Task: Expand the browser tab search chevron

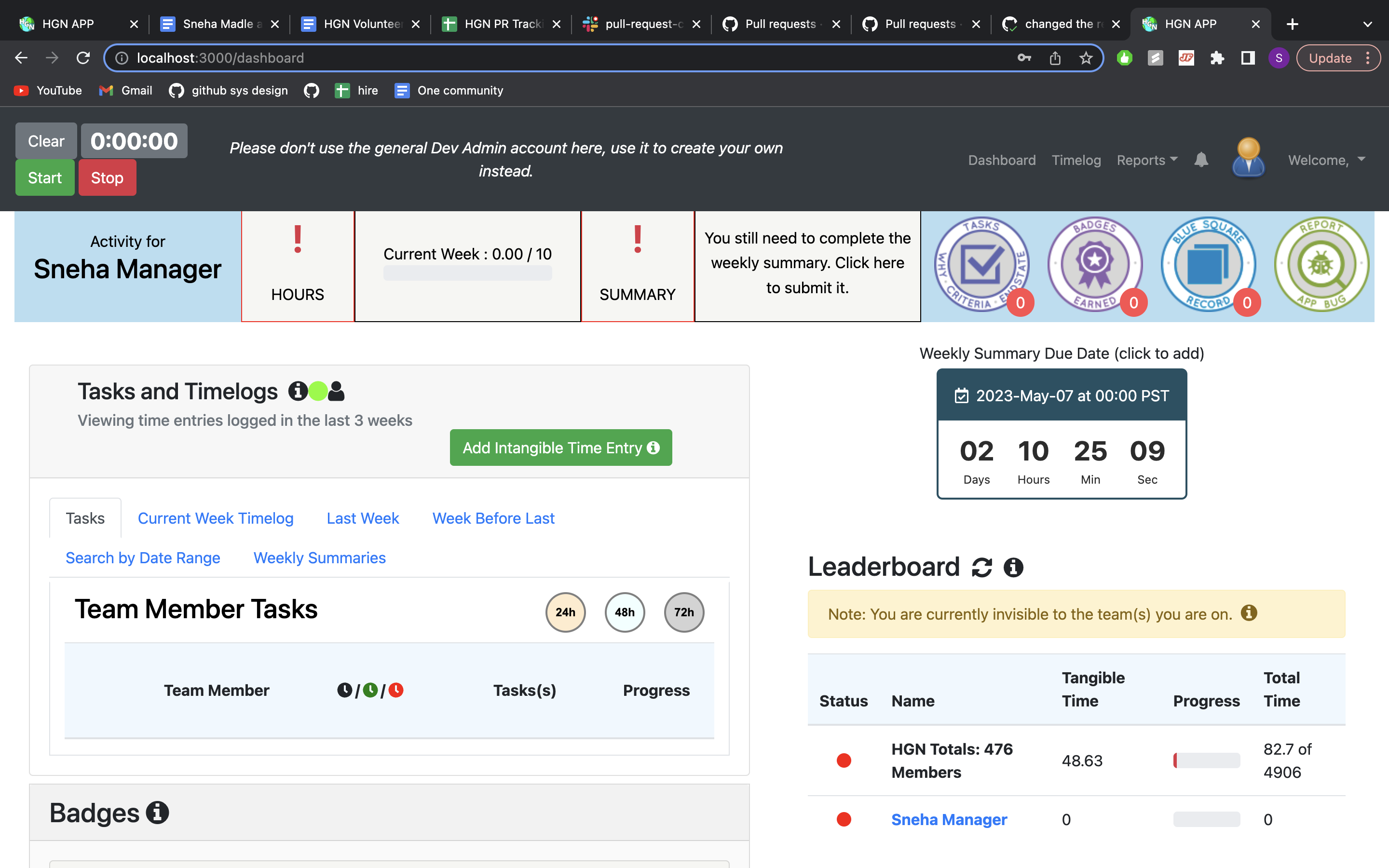Action: coord(1368,24)
